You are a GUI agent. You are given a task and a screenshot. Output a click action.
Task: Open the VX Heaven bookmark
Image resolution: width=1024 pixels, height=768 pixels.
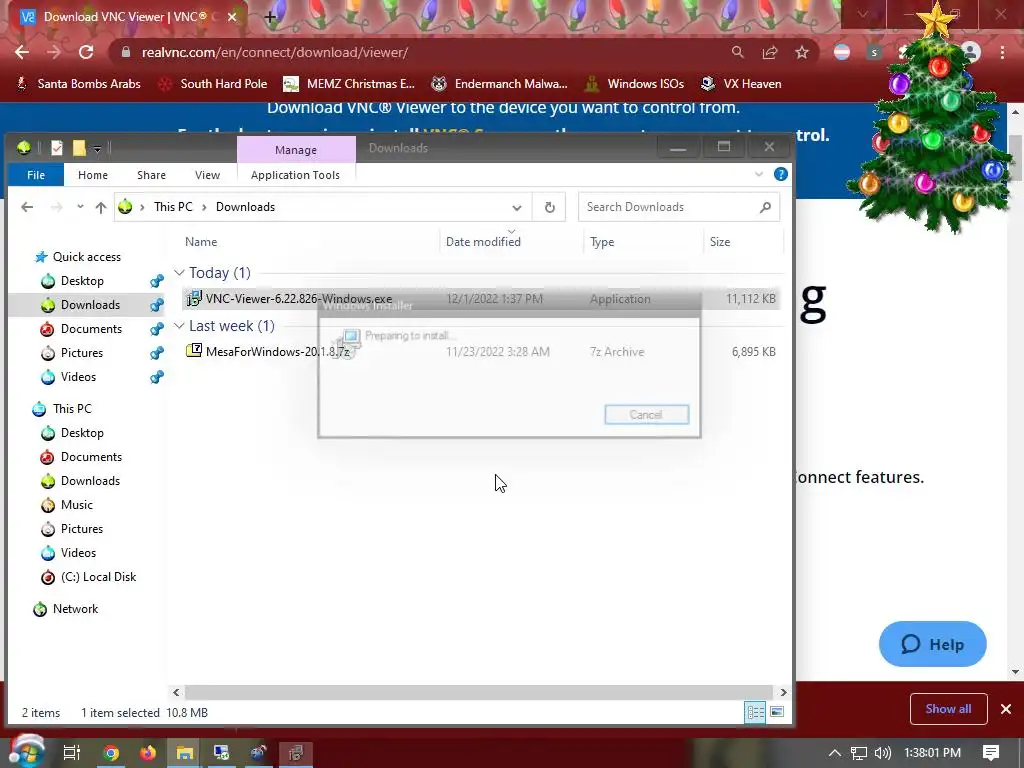741,84
